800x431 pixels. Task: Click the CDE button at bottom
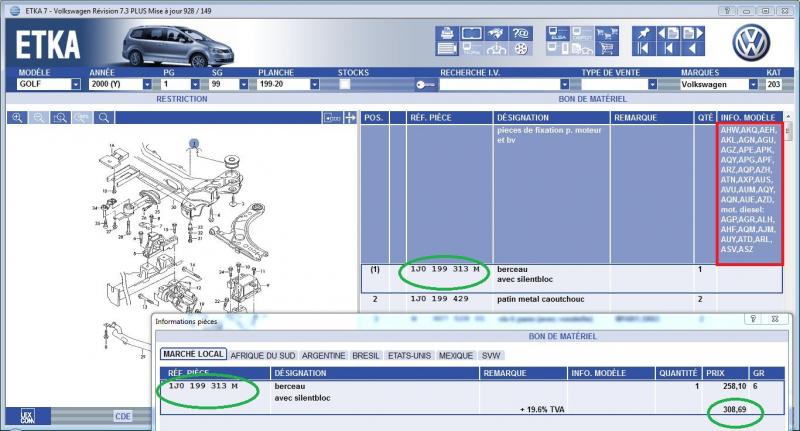point(122,416)
